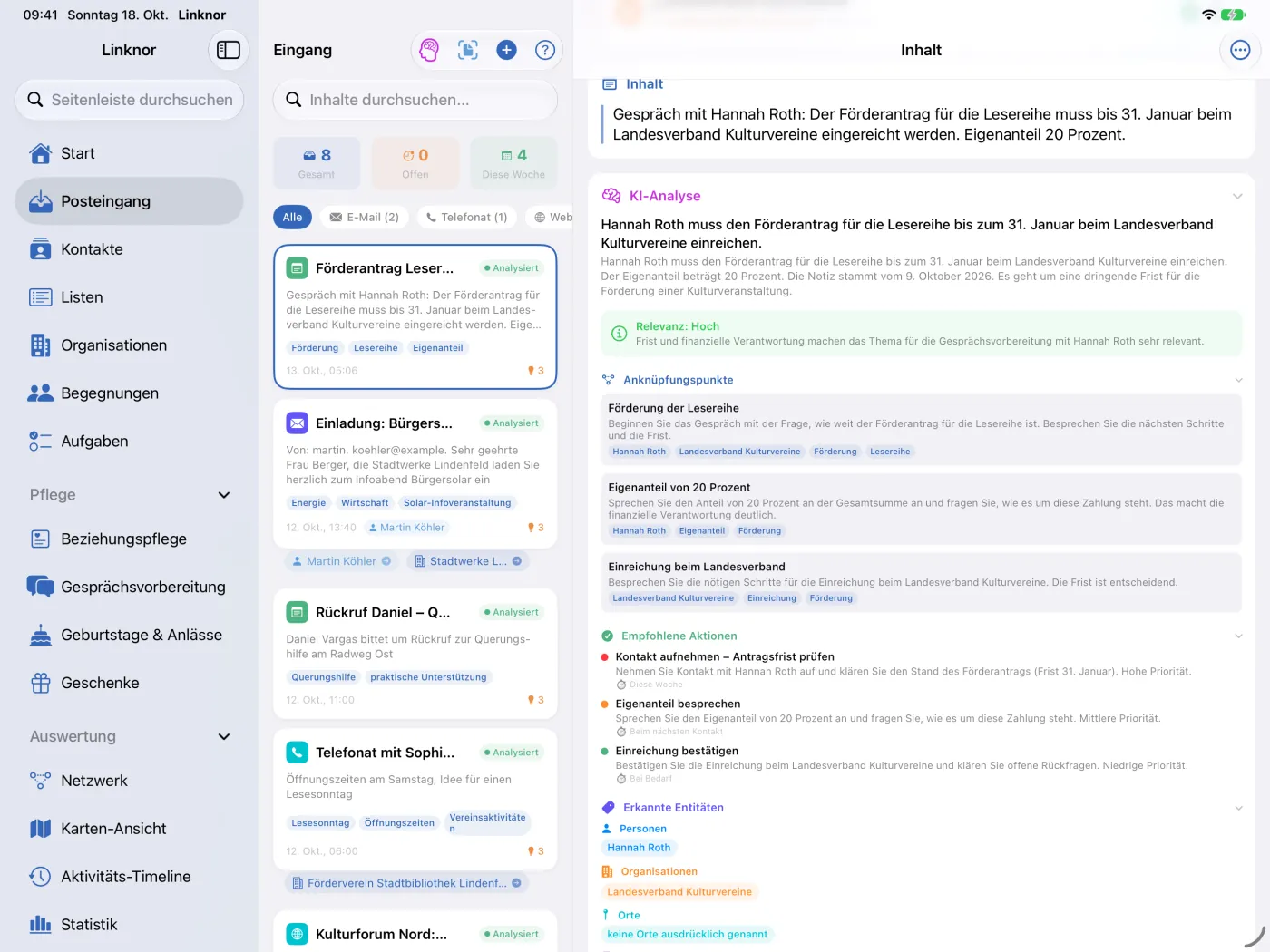Collapse the Pflege section
Viewport: 1270px width, 952px height.
click(224, 495)
